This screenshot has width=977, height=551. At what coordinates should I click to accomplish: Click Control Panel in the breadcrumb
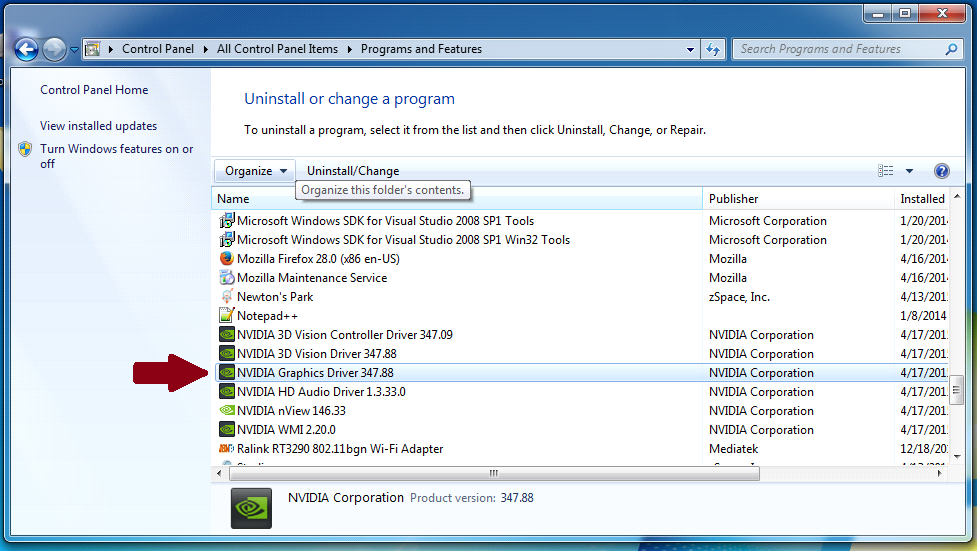158,49
